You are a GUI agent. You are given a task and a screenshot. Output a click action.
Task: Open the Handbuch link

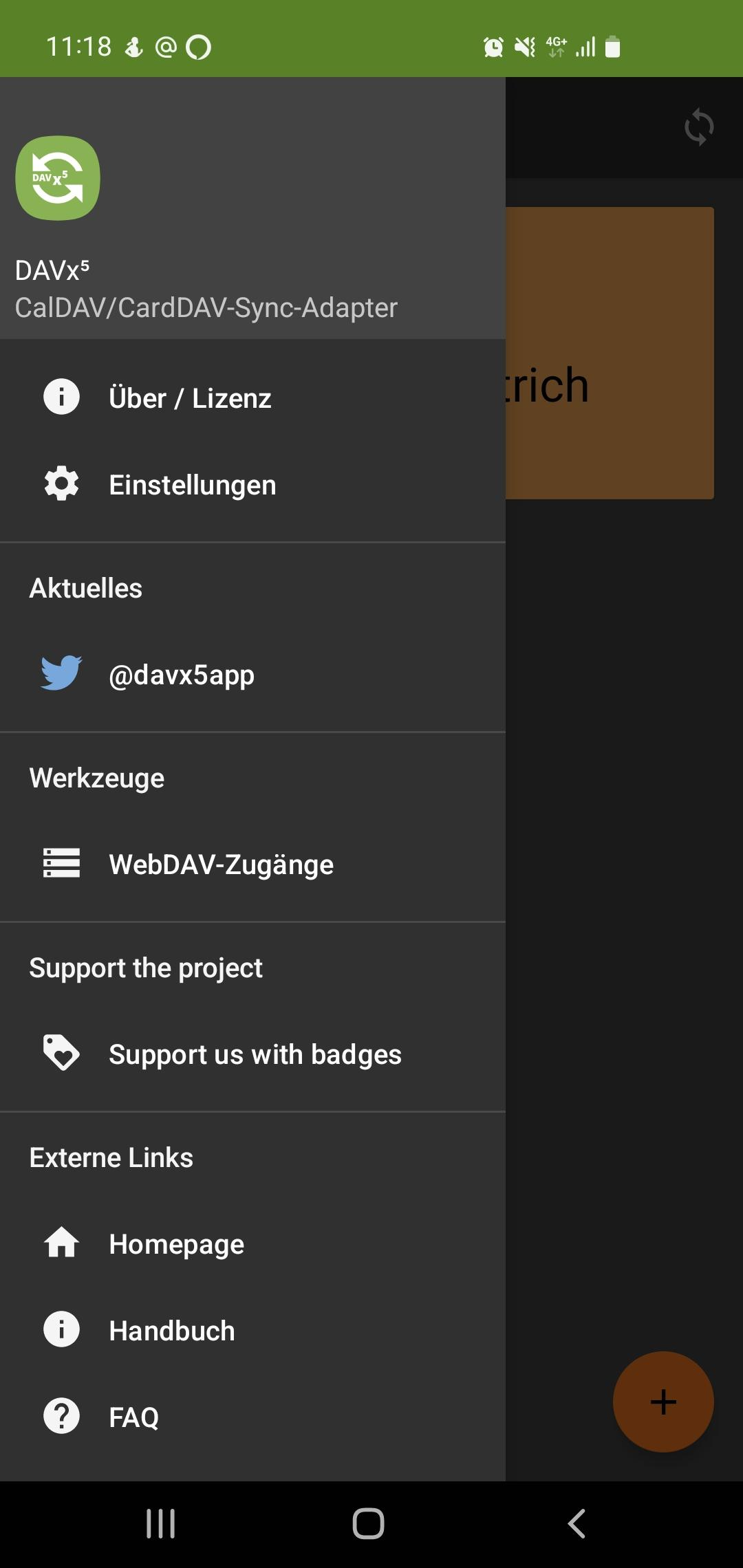[x=172, y=1331]
